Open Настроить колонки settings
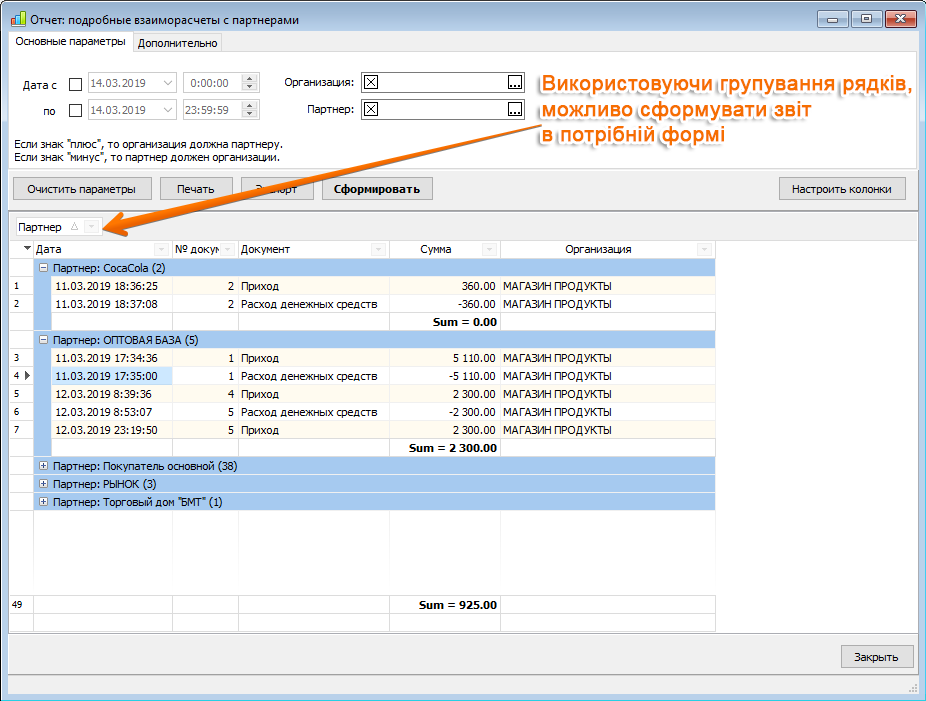This screenshot has width=926, height=701. (x=842, y=189)
